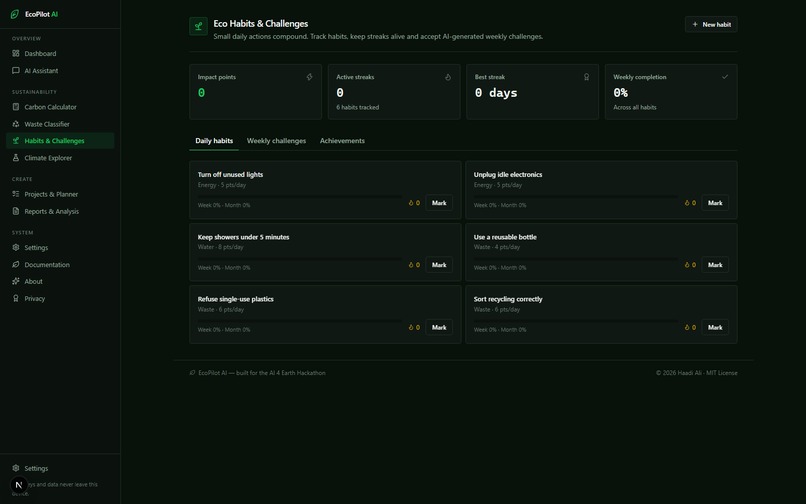
Task: Click progress bar for Refuse single-use plastics
Action: pyautogui.click(x=300, y=321)
